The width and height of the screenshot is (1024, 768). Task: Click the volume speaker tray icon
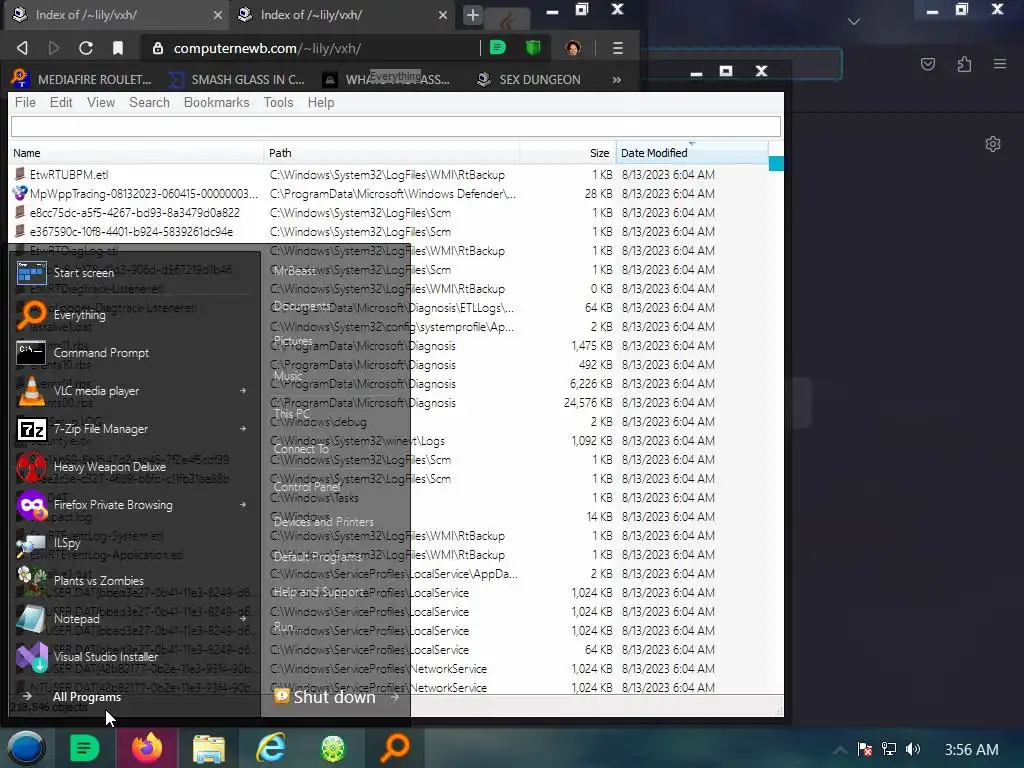click(913, 749)
